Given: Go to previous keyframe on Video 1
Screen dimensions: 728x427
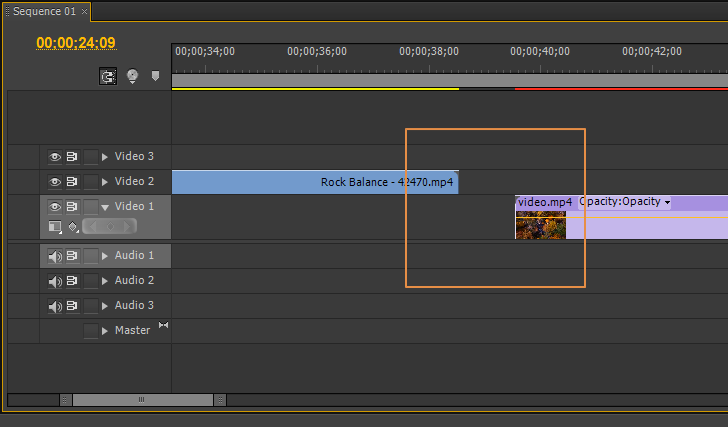Looking at the screenshot, I should (x=92, y=226).
